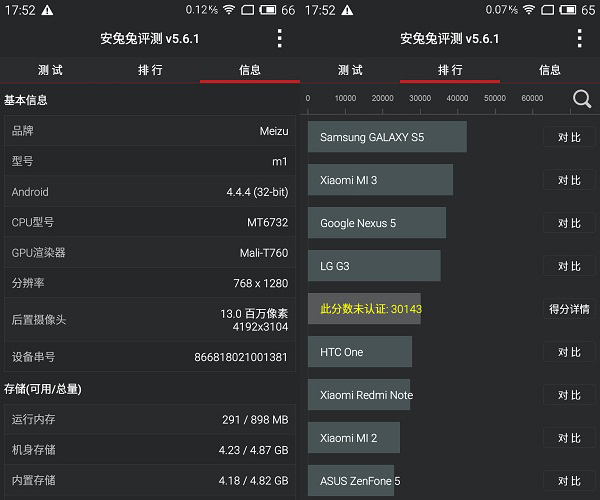Tap the Wi-Fi icon beside 0.07%

coord(529,10)
